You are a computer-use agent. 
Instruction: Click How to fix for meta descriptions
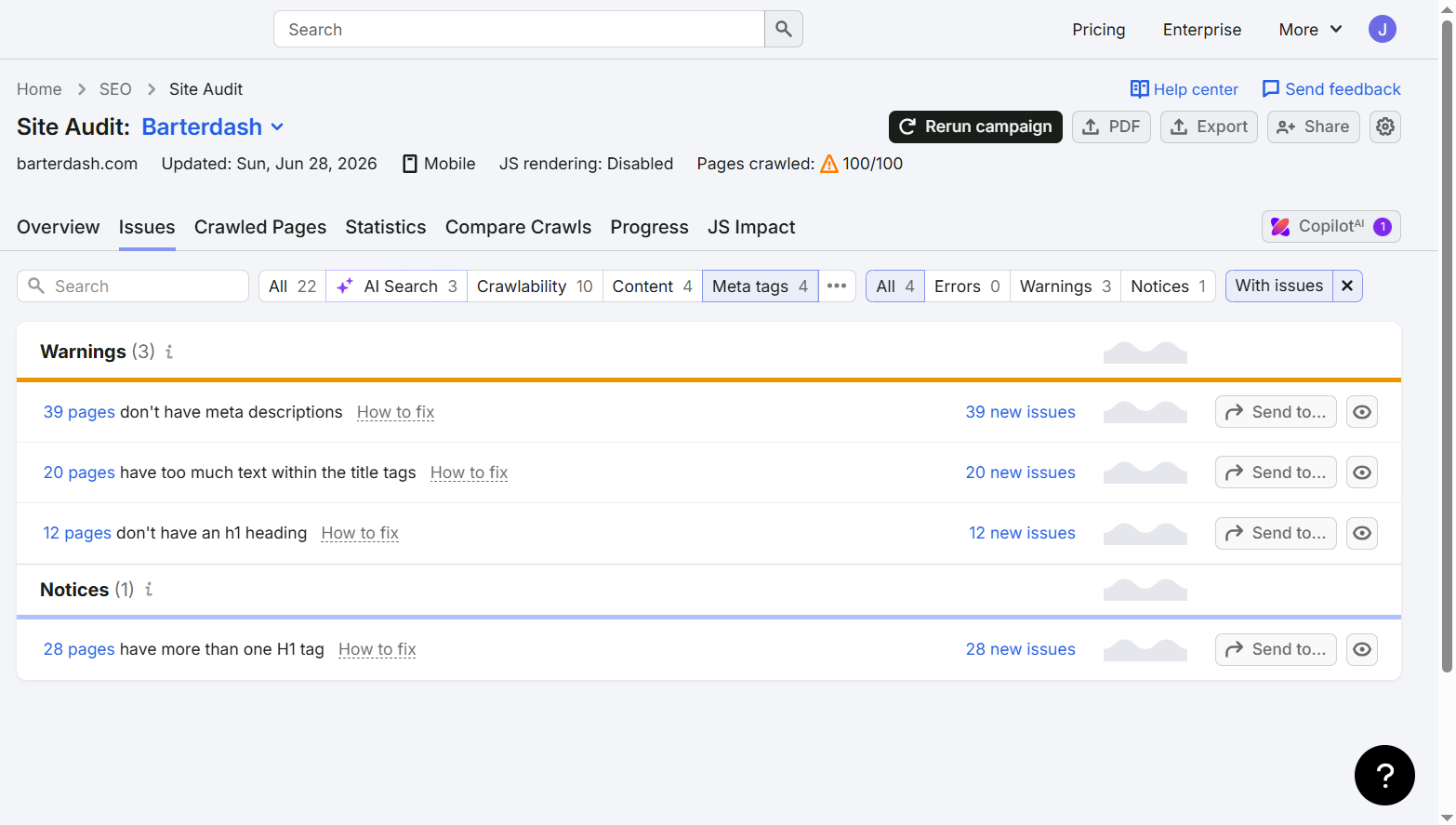[395, 412]
